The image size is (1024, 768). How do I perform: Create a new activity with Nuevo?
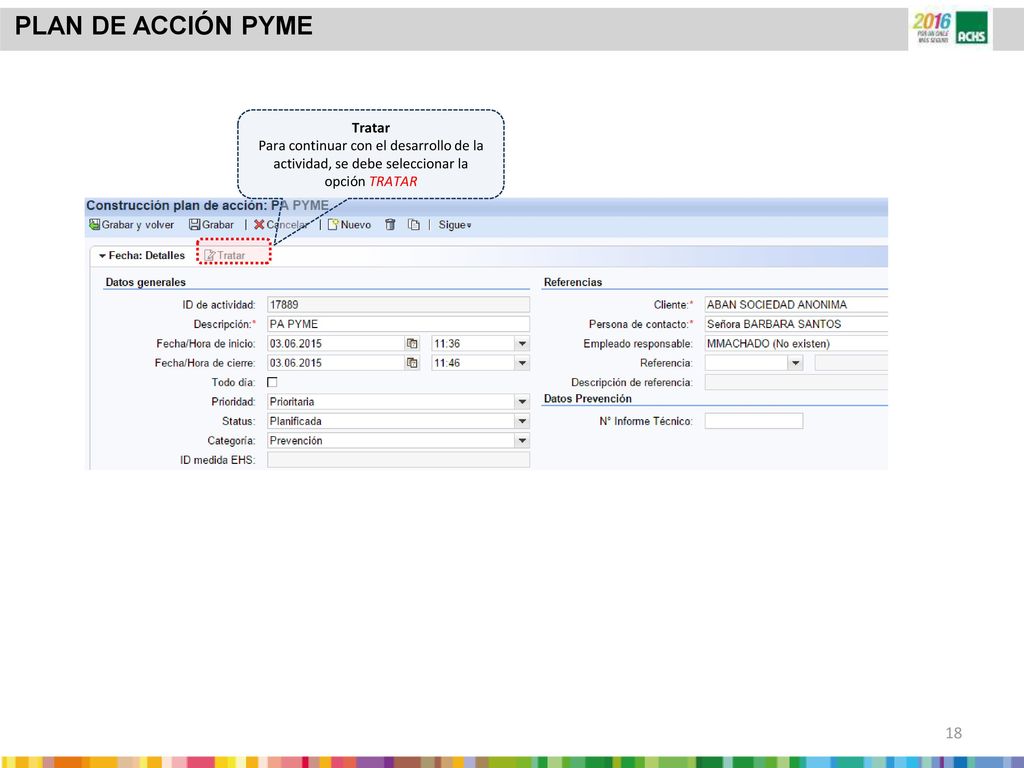349,225
